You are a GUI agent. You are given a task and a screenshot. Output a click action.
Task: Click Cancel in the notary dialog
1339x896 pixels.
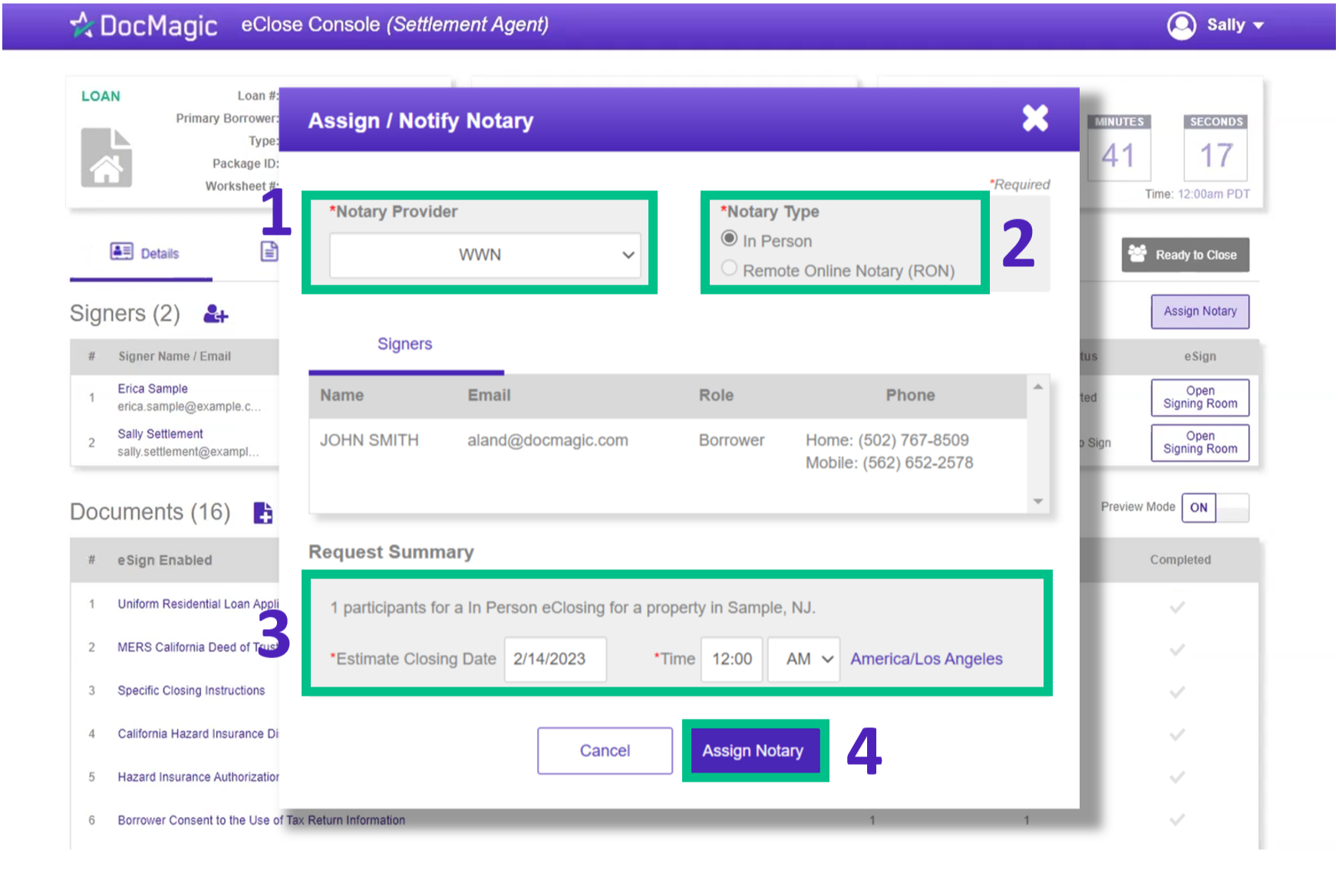(605, 751)
